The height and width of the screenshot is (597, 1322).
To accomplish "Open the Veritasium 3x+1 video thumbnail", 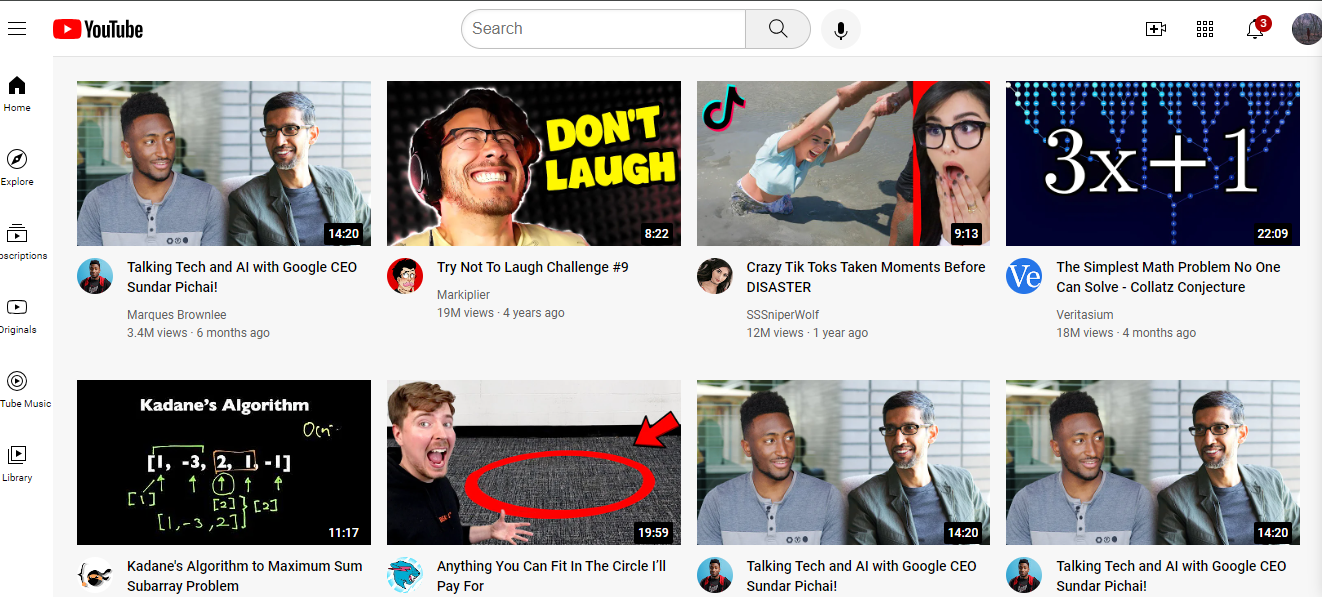I will tap(1152, 163).
